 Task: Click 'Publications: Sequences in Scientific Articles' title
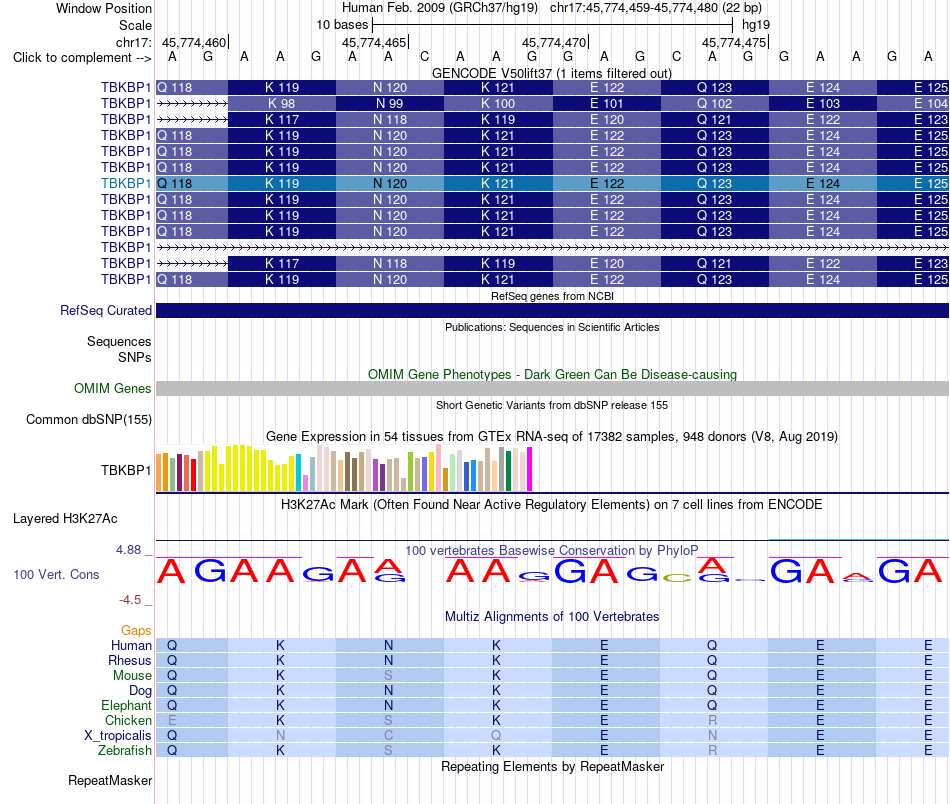tap(552, 327)
